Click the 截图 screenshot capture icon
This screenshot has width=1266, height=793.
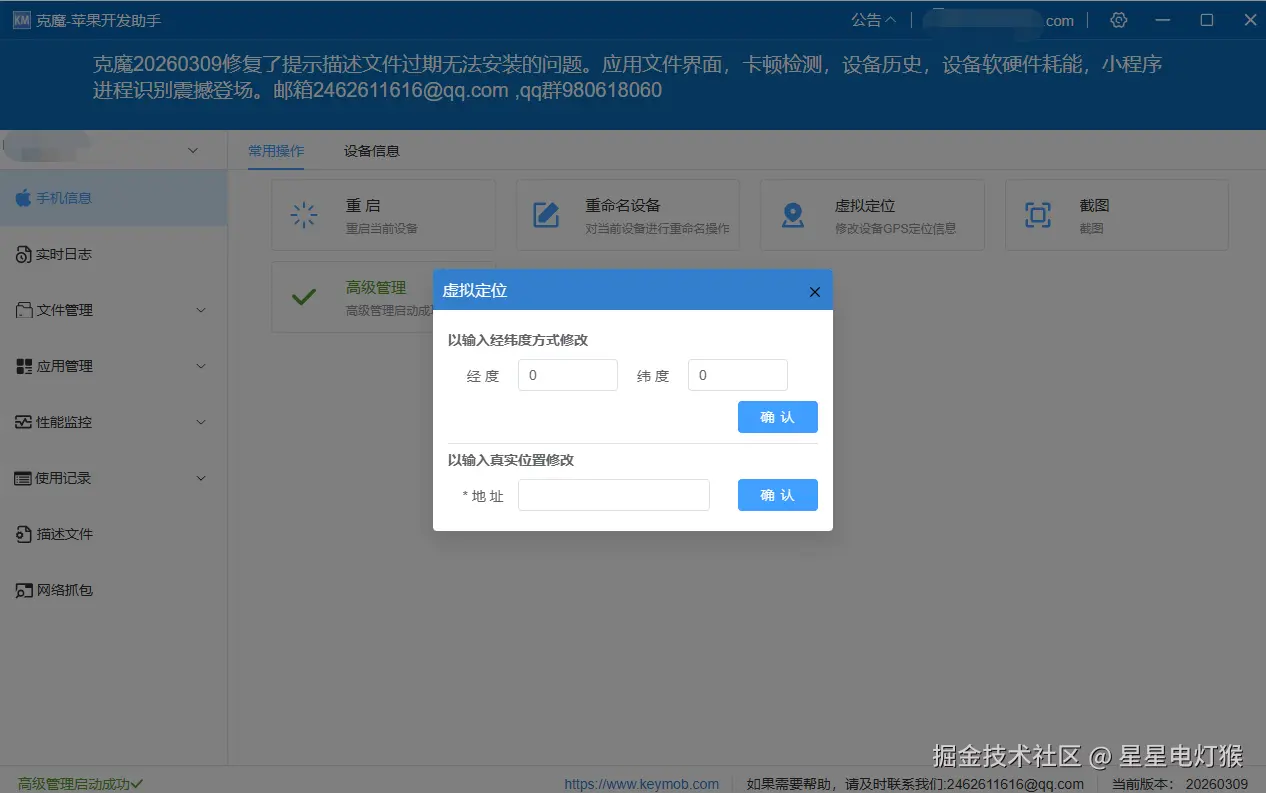pos(1038,214)
